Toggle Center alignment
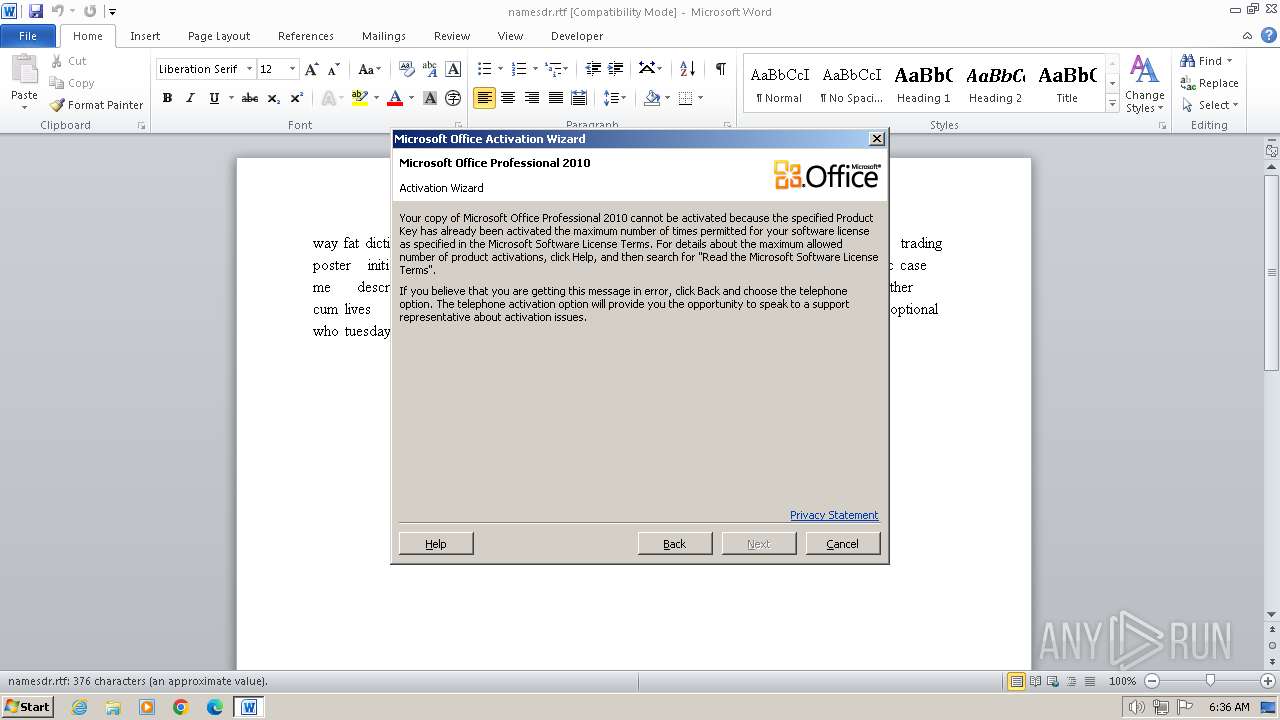Image resolution: width=1280 pixels, height=720 pixels. coord(508,98)
